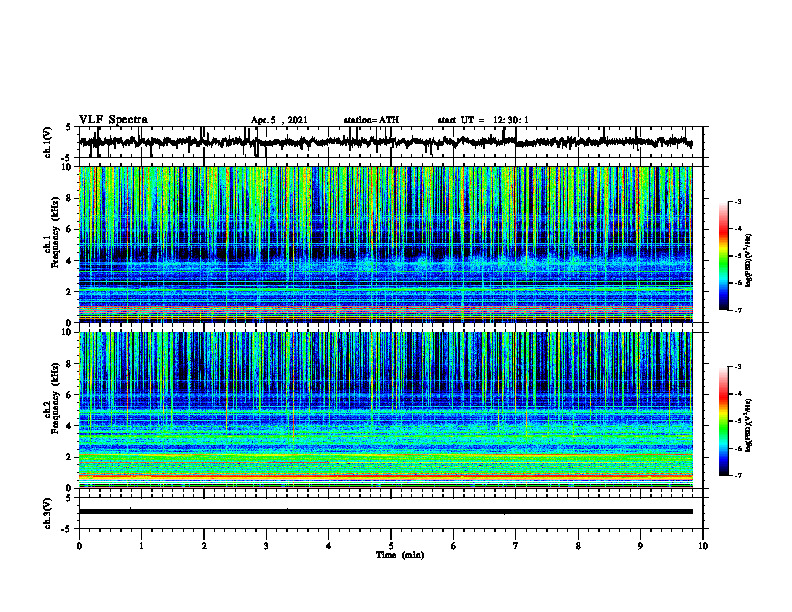
Task: Click time-axis tick label "4"
Action: tap(329, 546)
